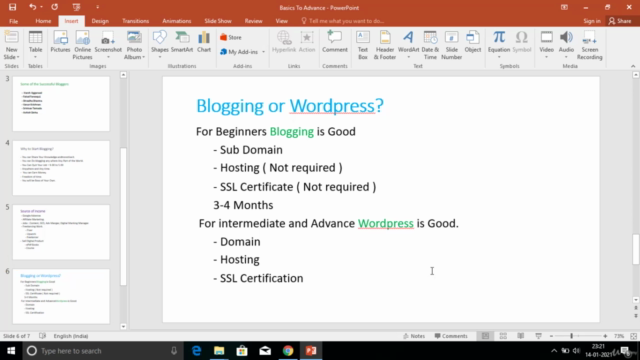Viewport: 640px width, 360px height.
Task: Switch to Reading View
Action: (x=520, y=336)
